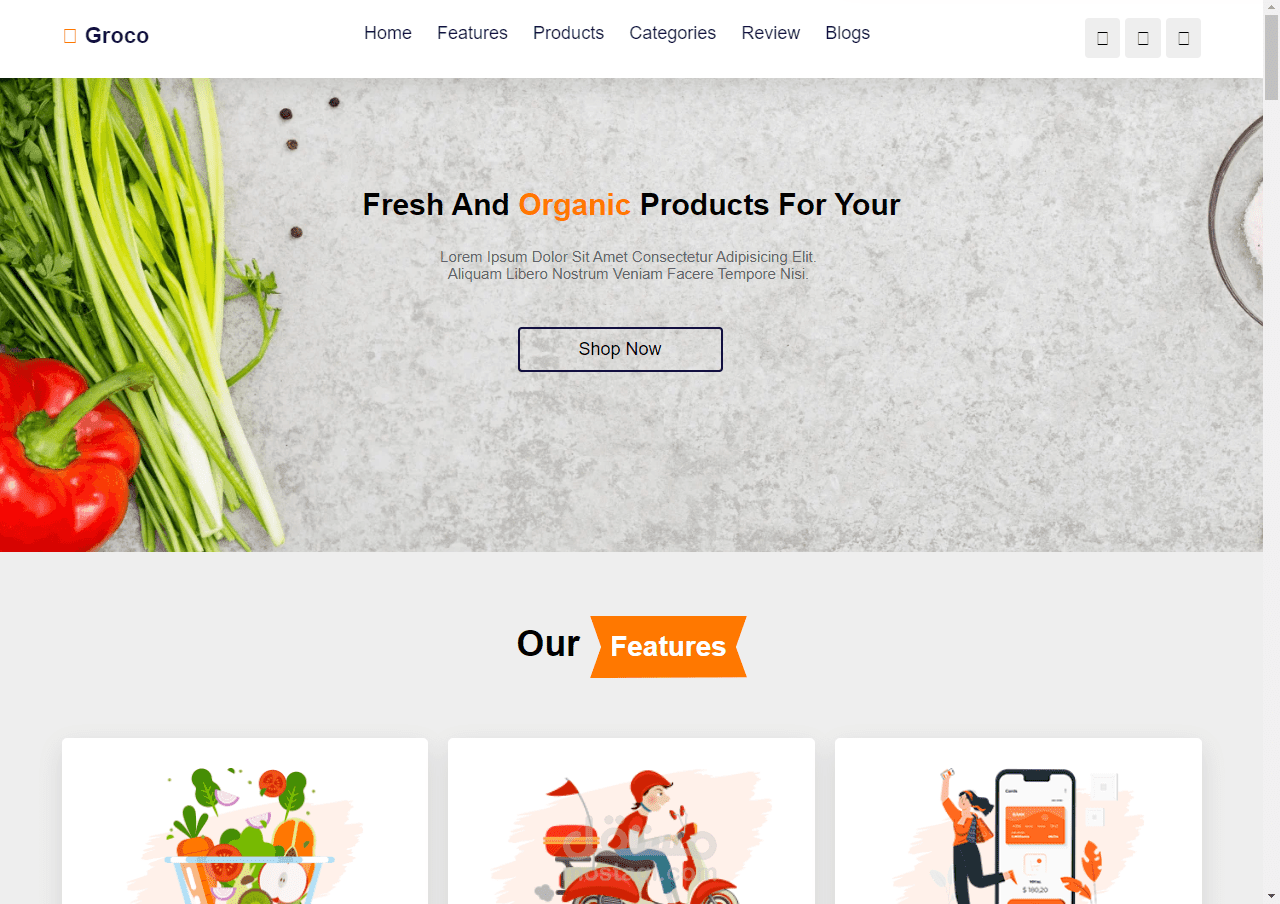
Task: Go to Home in navigation bar
Action: [x=388, y=33]
